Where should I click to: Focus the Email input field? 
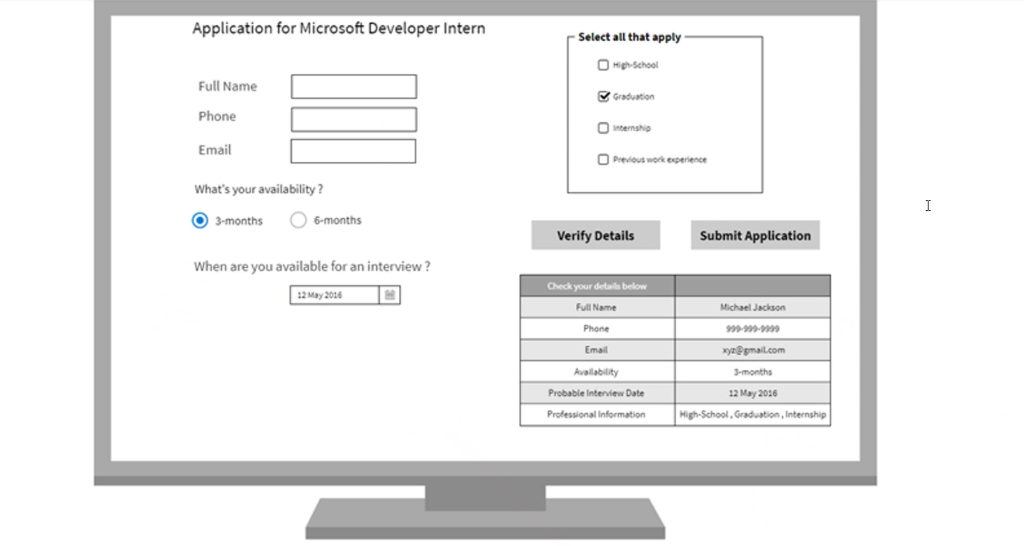pyautogui.click(x=353, y=151)
